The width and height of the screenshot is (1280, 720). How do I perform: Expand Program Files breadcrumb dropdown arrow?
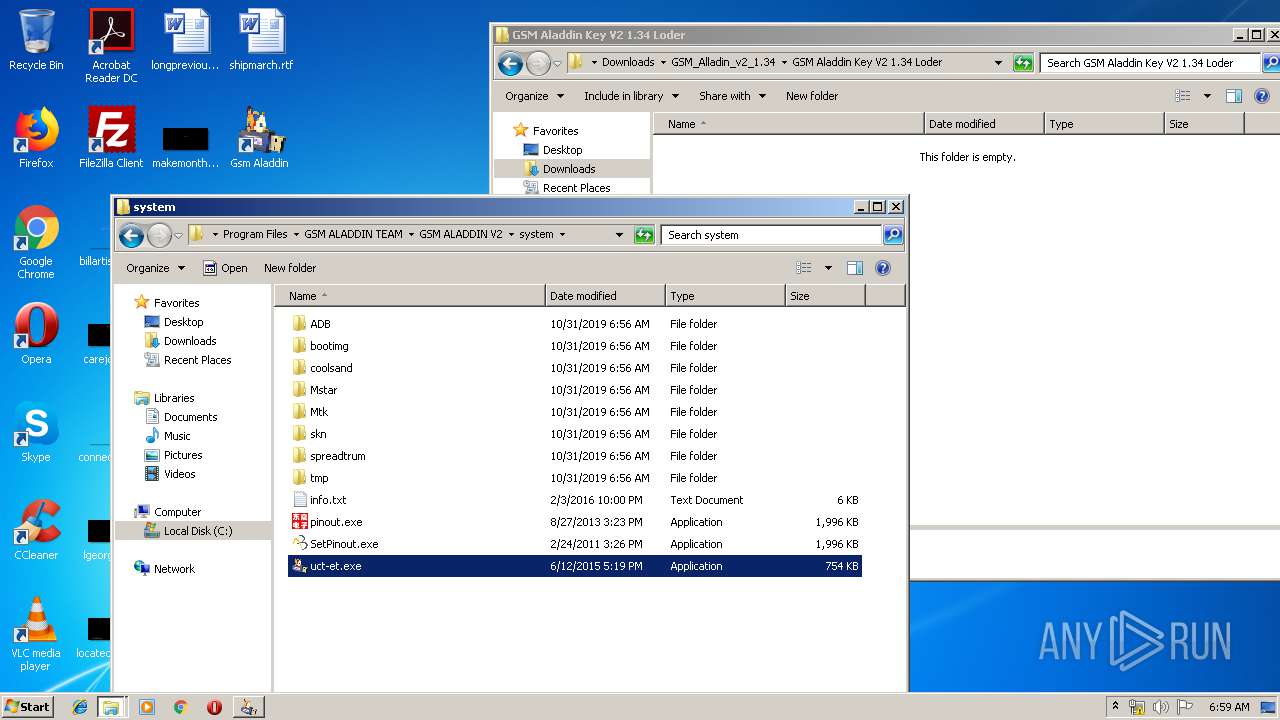click(x=295, y=235)
